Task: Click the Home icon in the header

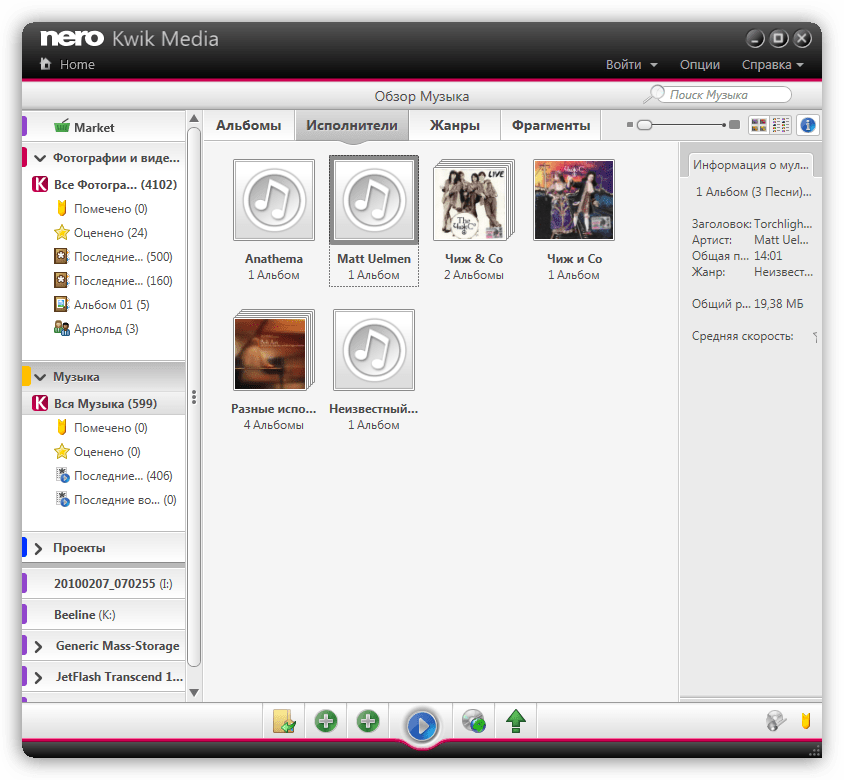Action: (x=45, y=64)
